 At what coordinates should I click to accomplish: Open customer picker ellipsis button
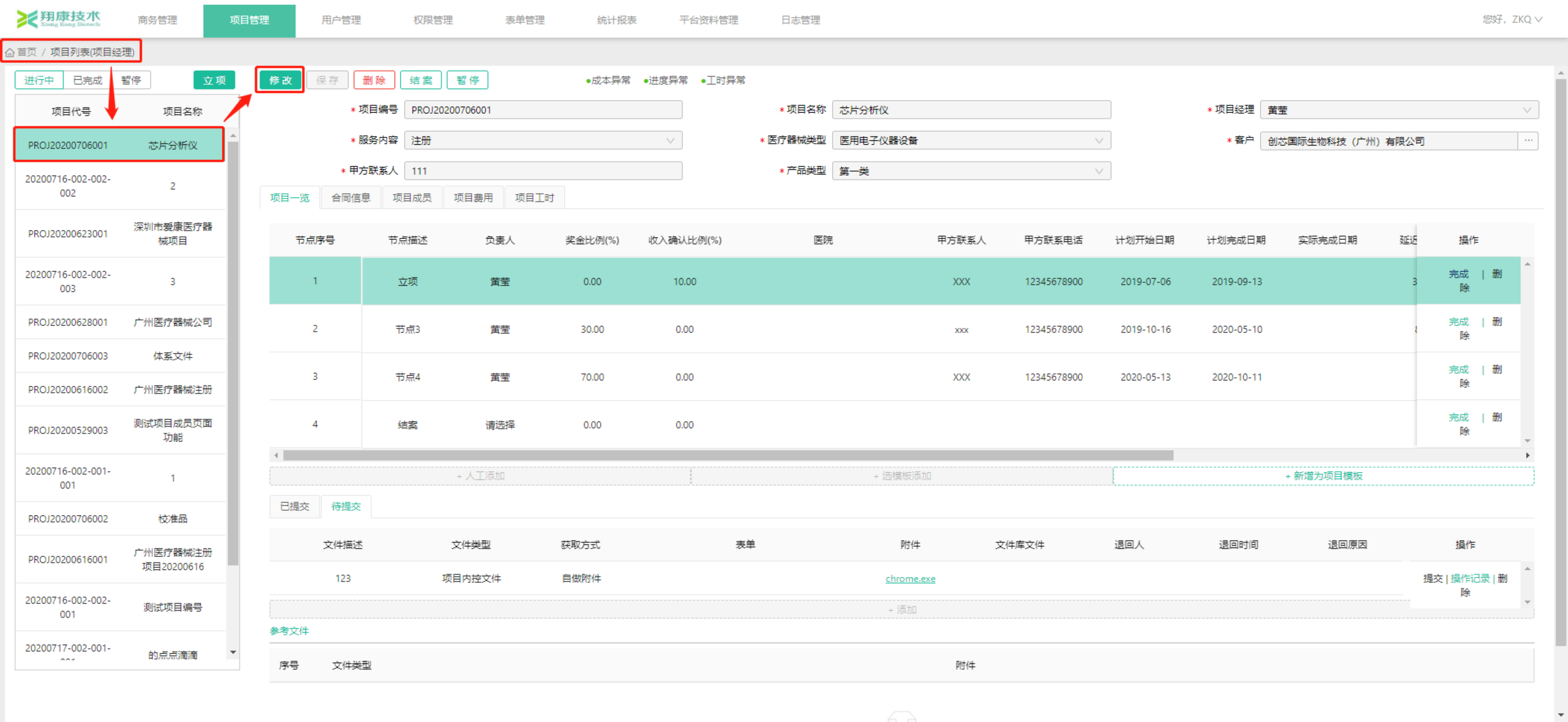1528,141
